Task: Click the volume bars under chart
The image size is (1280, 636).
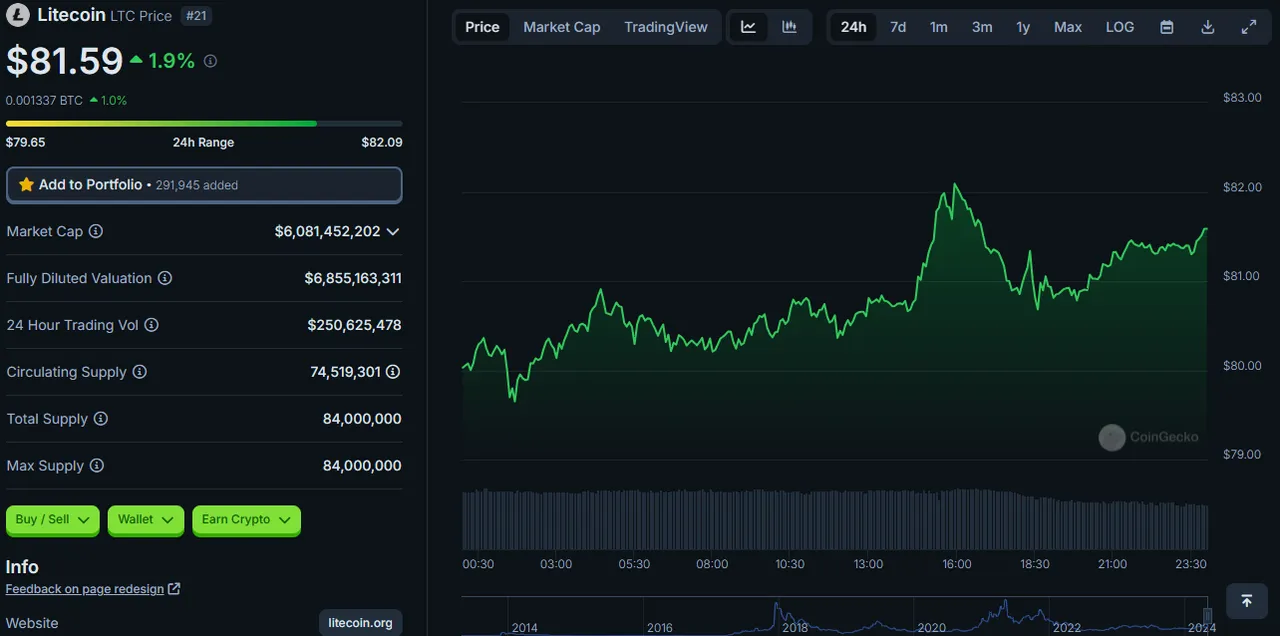Action: coord(835,519)
